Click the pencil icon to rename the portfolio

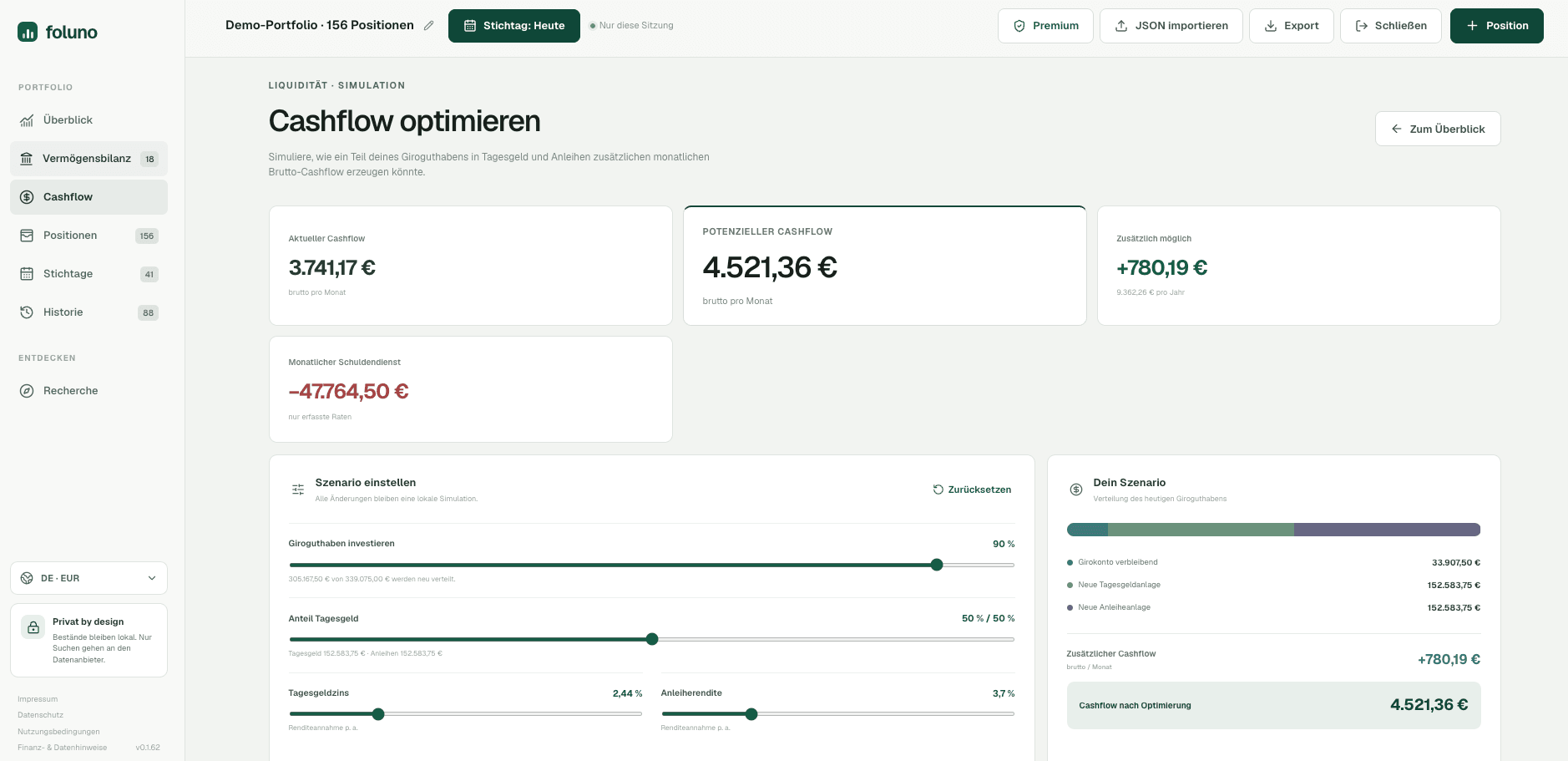click(x=428, y=26)
